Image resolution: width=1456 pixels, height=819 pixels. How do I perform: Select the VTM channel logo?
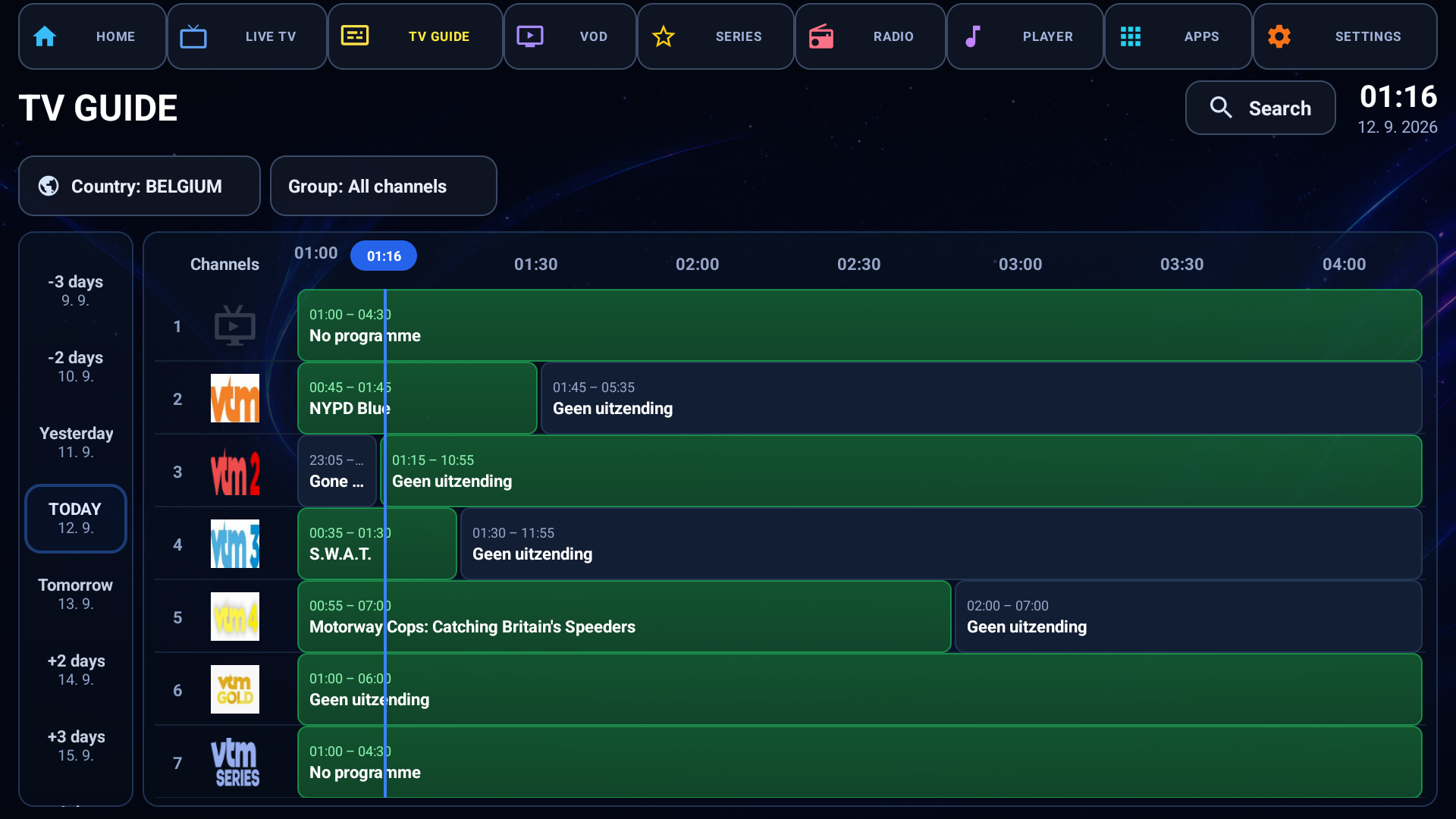point(235,398)
